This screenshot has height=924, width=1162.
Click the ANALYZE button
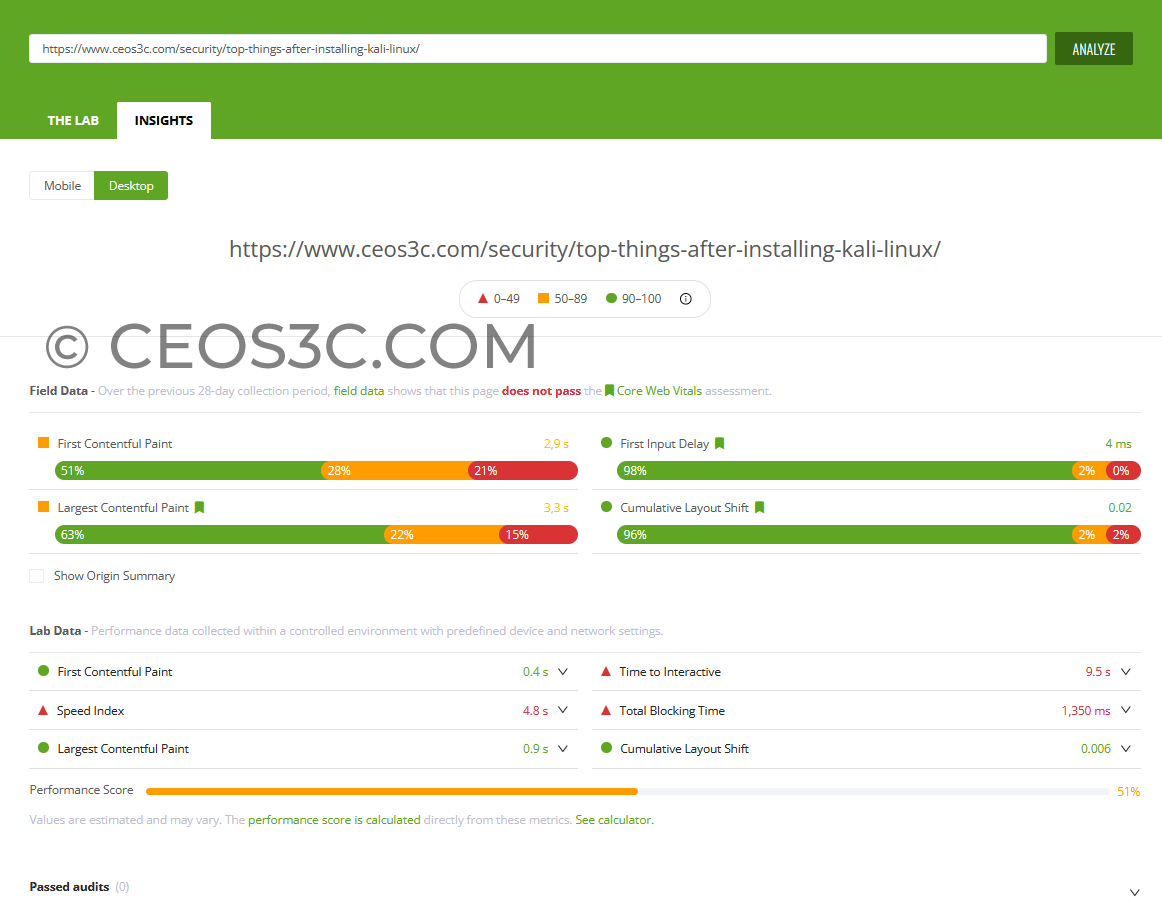click(x=1093, y=49)
